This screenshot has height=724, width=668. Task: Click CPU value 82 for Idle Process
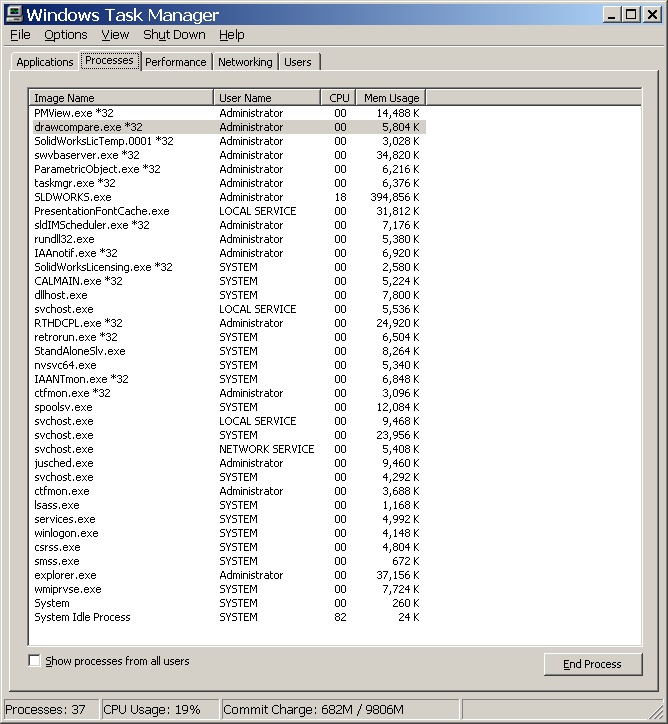(x=340, y=617)
